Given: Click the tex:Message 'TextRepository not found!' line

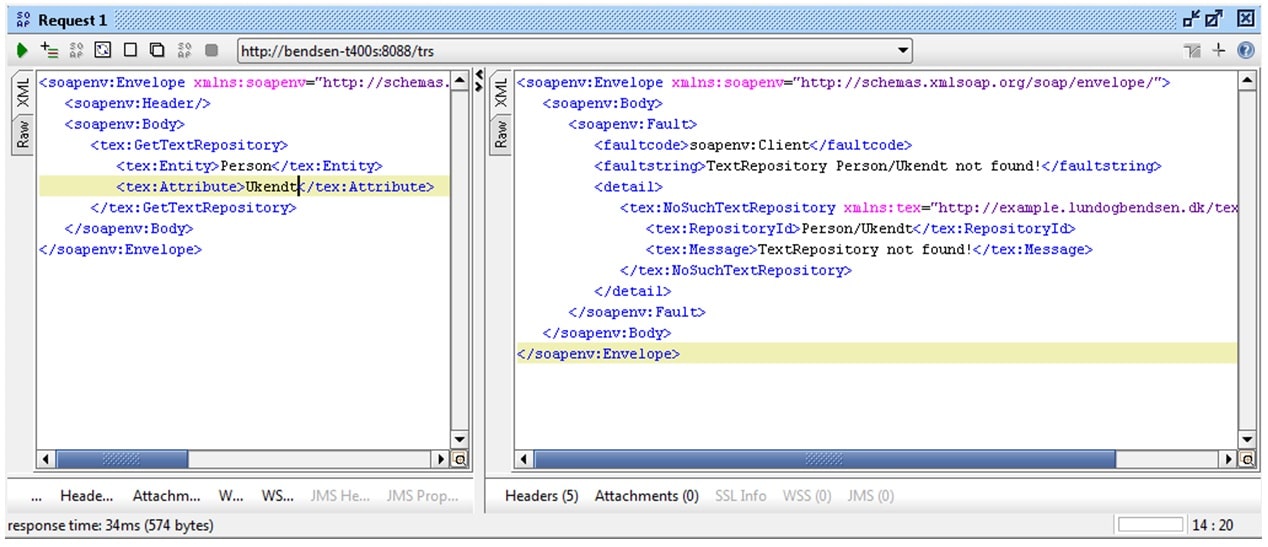Looking at the screenshot, I should [869, 249].
